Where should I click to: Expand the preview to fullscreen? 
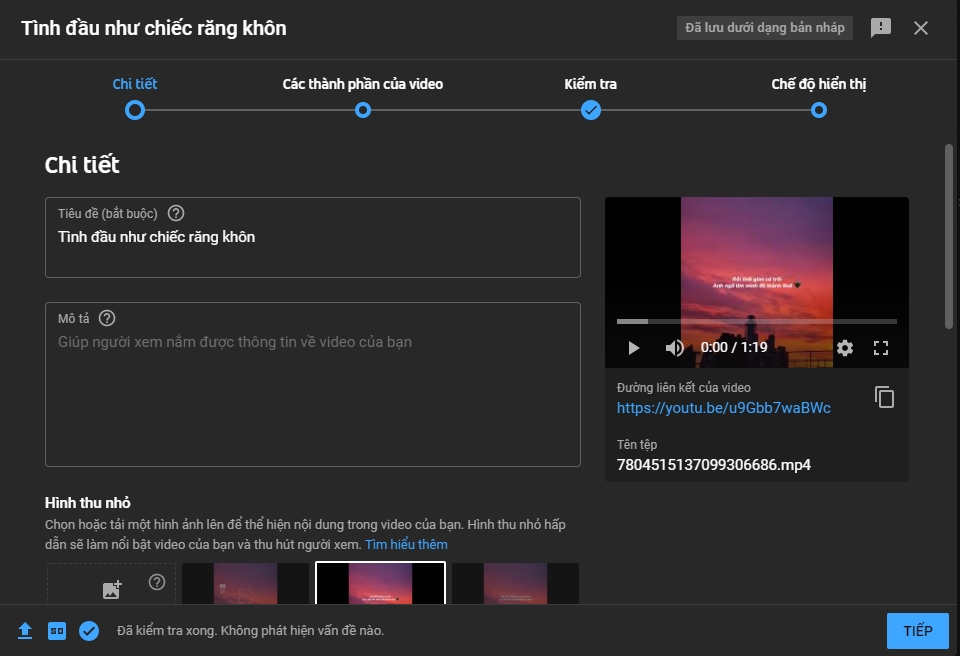[x=882, y=347]
